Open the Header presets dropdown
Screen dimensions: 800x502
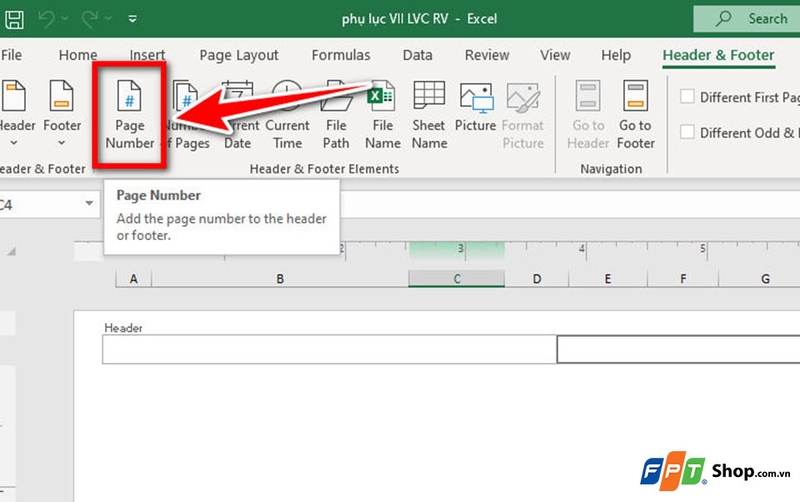(15, 115)
